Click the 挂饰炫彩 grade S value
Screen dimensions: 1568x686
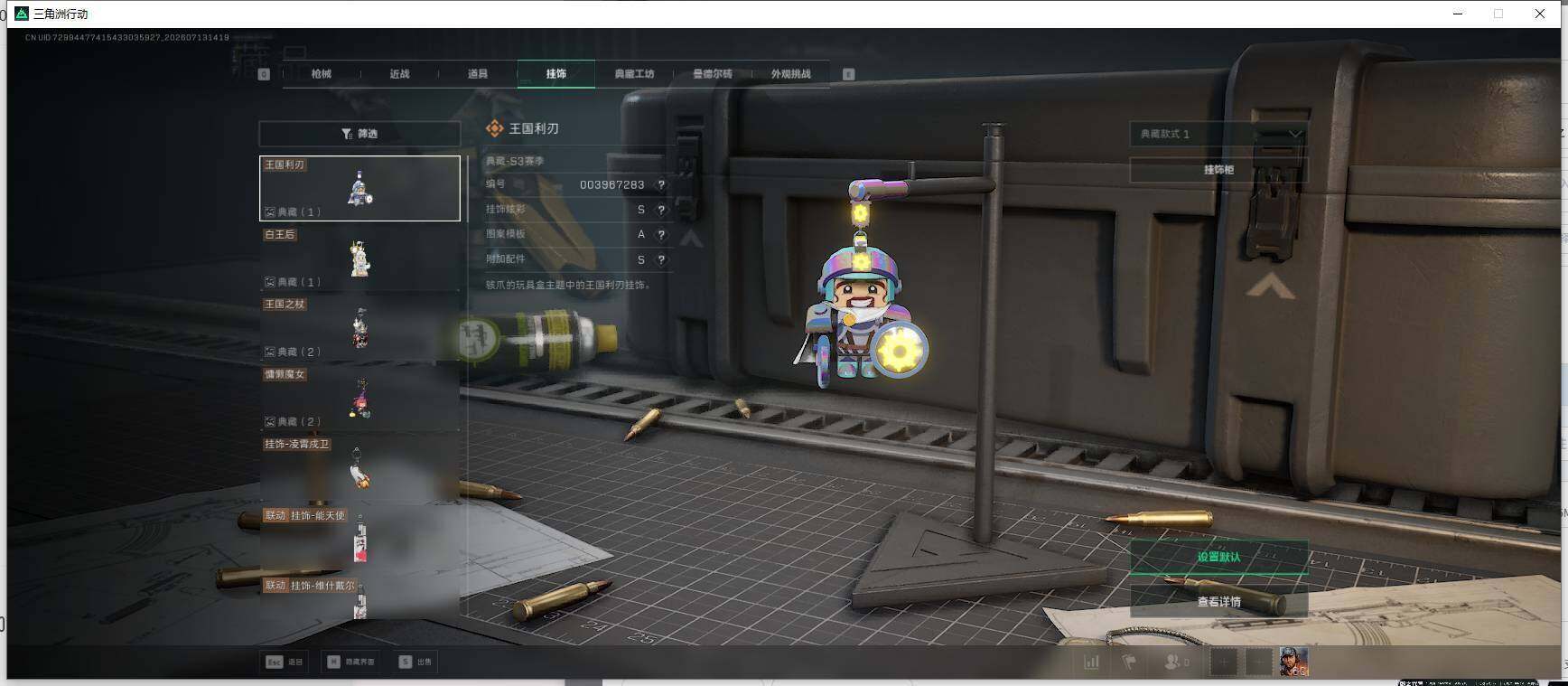click(641, 210)
